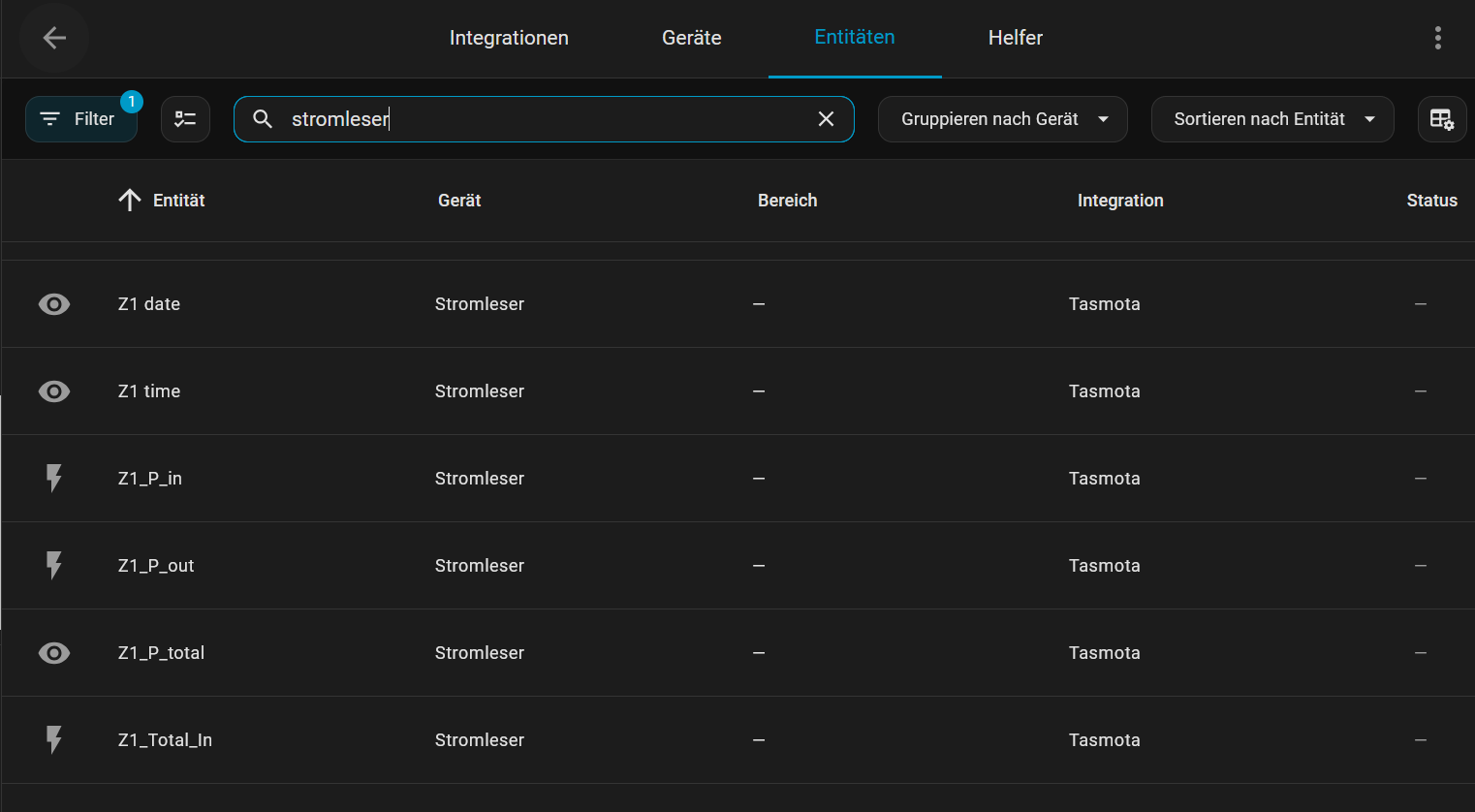This screenshot has width=1475, height=812.
Task: Open table column settings icon
Action: 1441,119
